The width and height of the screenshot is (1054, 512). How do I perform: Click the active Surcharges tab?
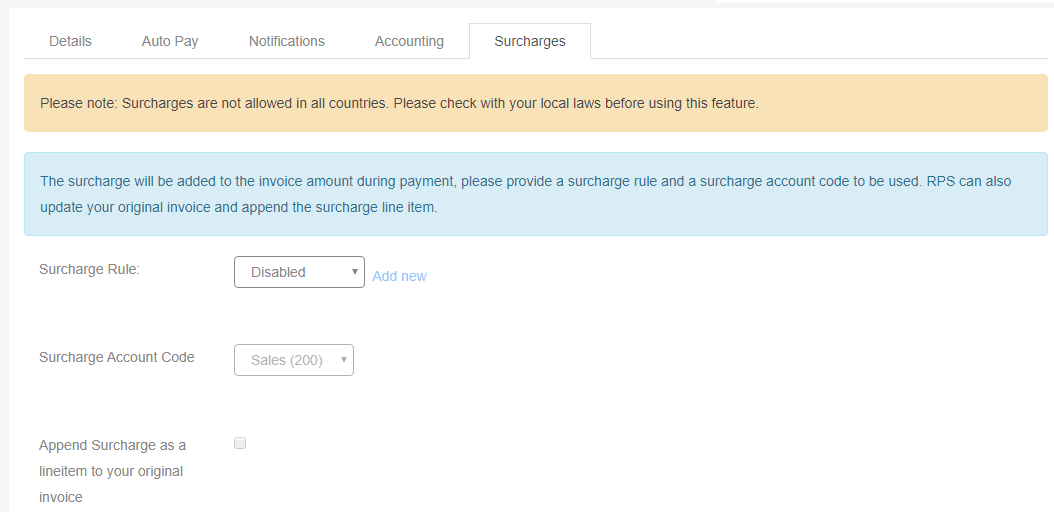[x=530, y=41]
